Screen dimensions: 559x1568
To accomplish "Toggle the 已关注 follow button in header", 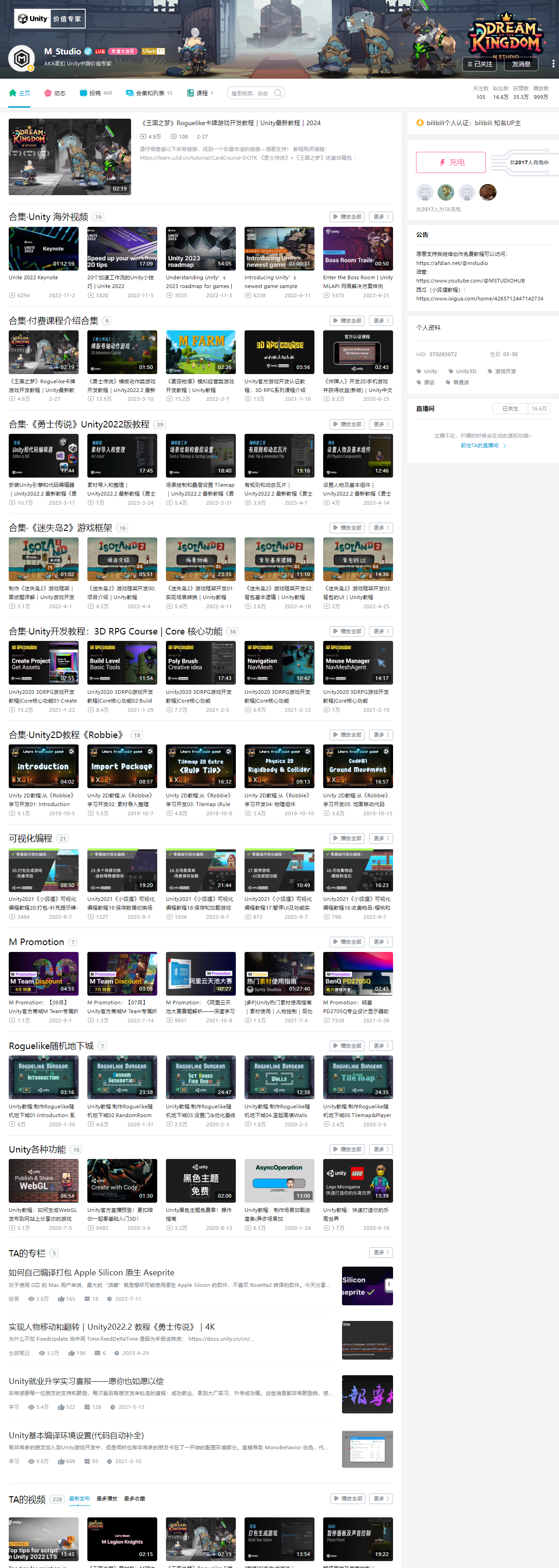I will click(x=480, y=64).
